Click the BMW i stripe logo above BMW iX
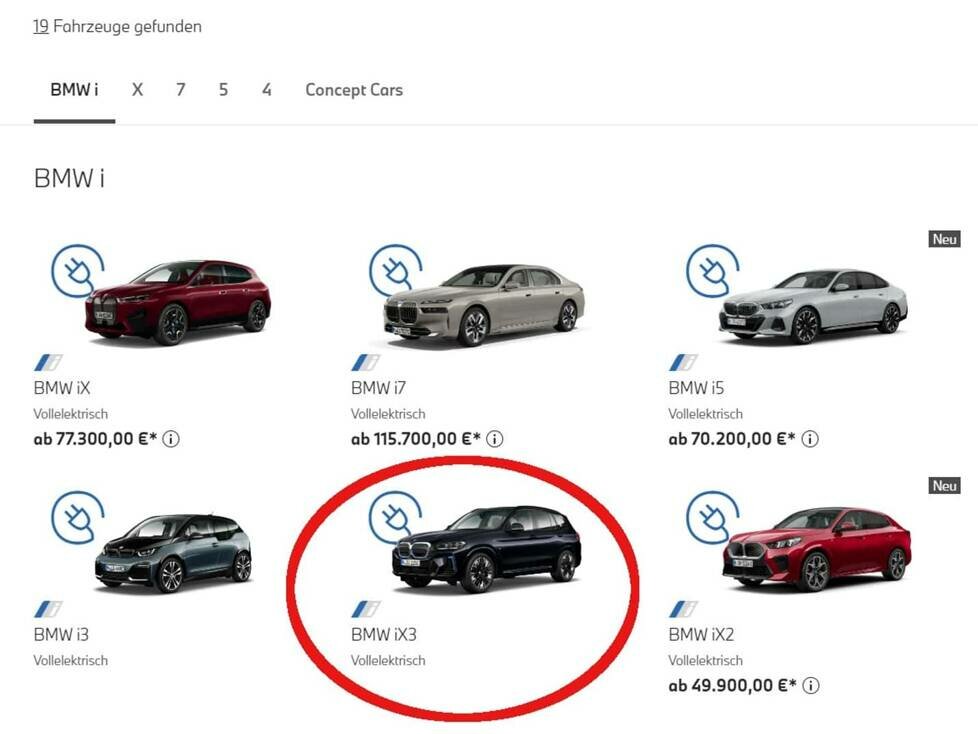This screenshot has width=978, height=734. [x=49, y=362]
